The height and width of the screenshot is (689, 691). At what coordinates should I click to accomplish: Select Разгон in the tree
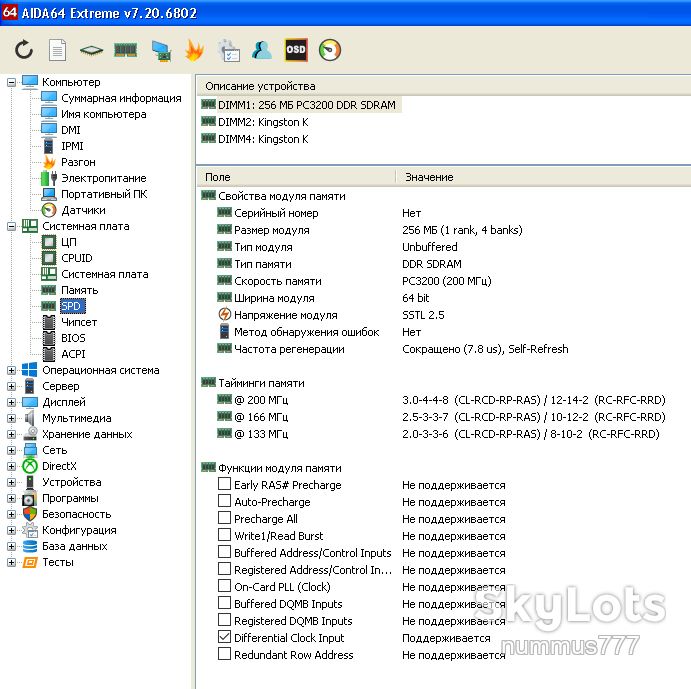click(x=78, y=162)
